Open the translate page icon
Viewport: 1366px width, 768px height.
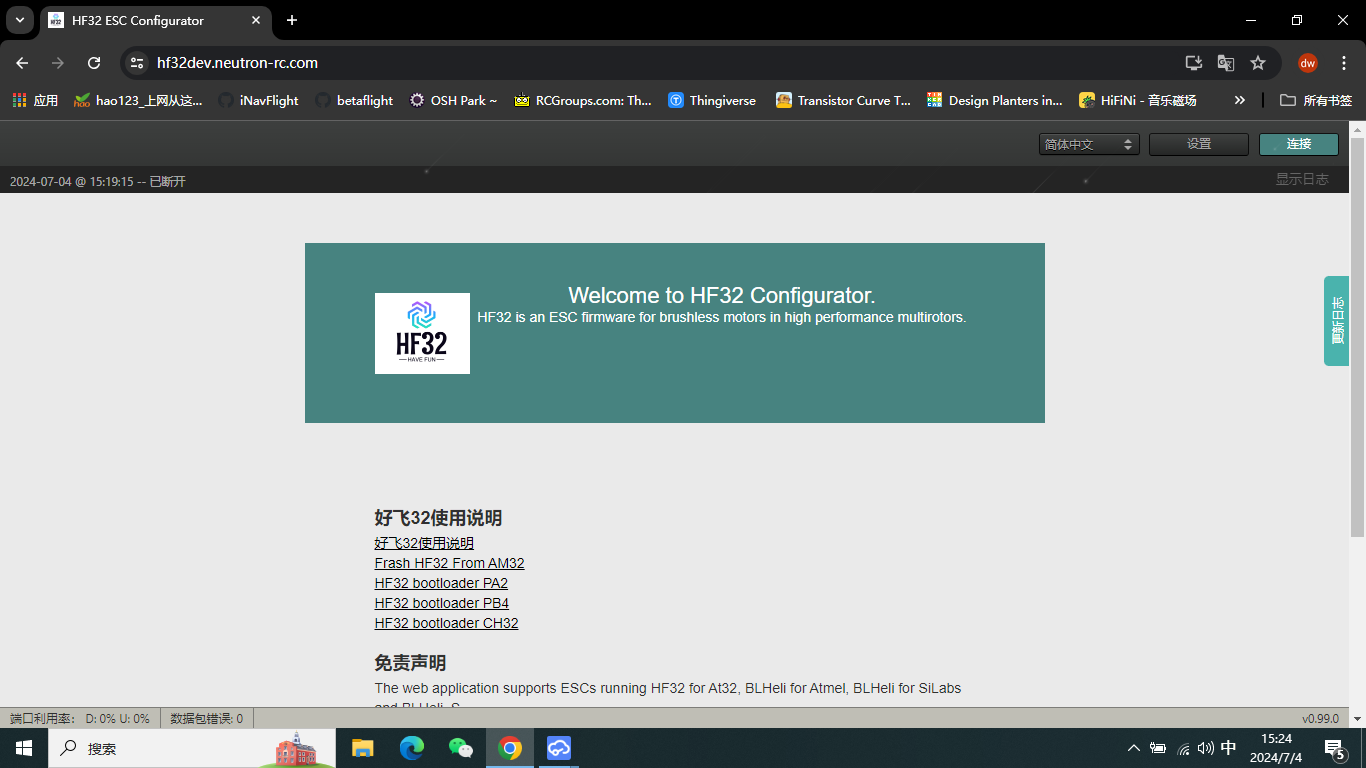coord(1226,63)
